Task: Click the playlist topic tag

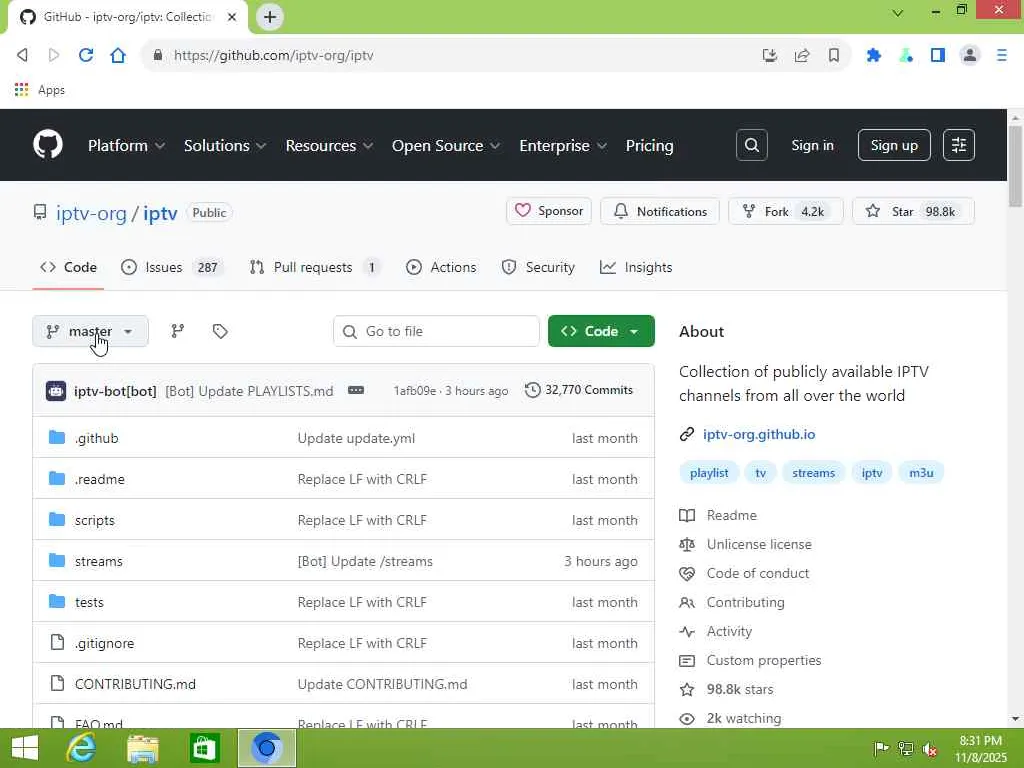Action: coord(709,473)
